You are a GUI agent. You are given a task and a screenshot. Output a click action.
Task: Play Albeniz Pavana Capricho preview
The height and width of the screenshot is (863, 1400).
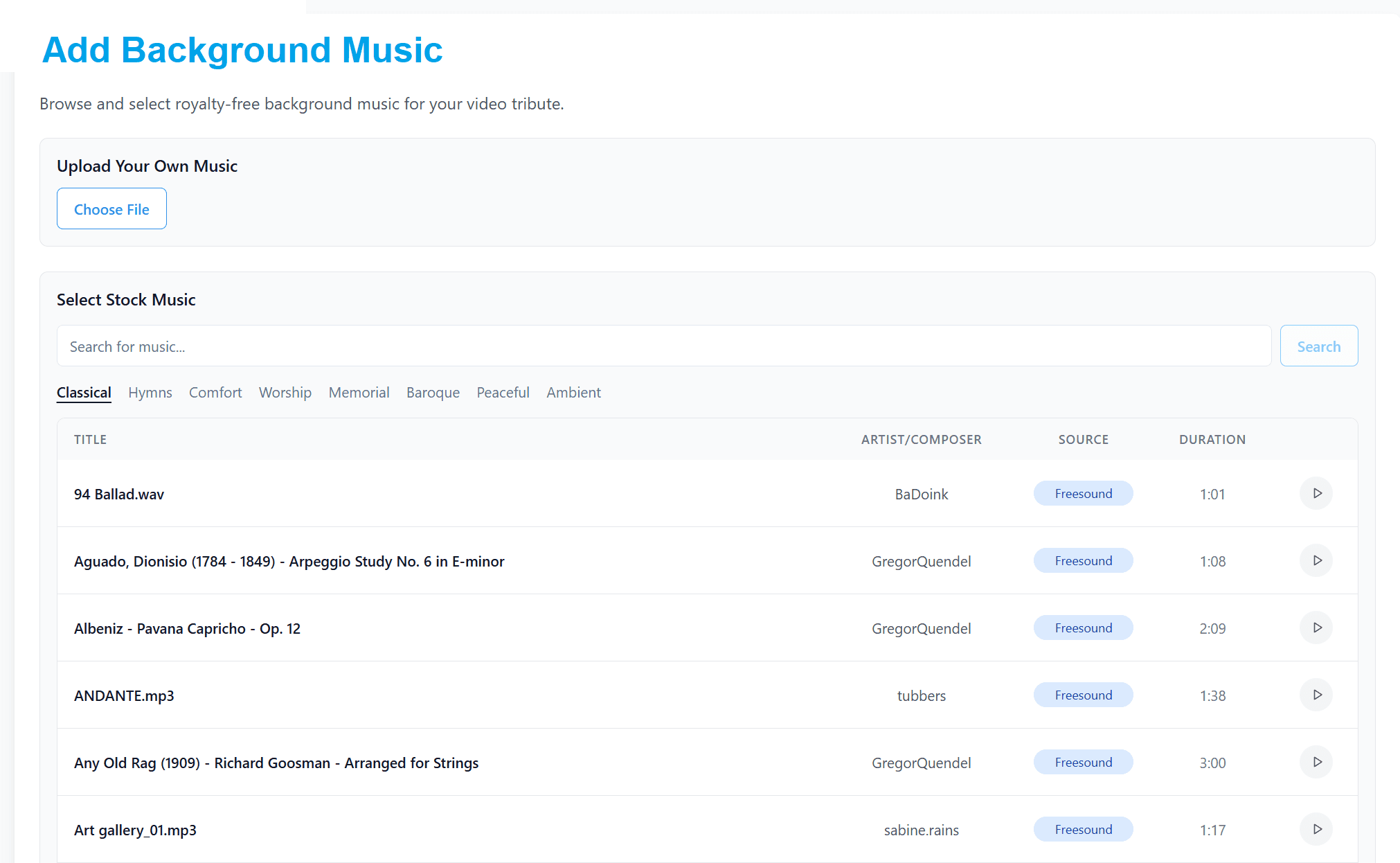[x=1316, y=628]
